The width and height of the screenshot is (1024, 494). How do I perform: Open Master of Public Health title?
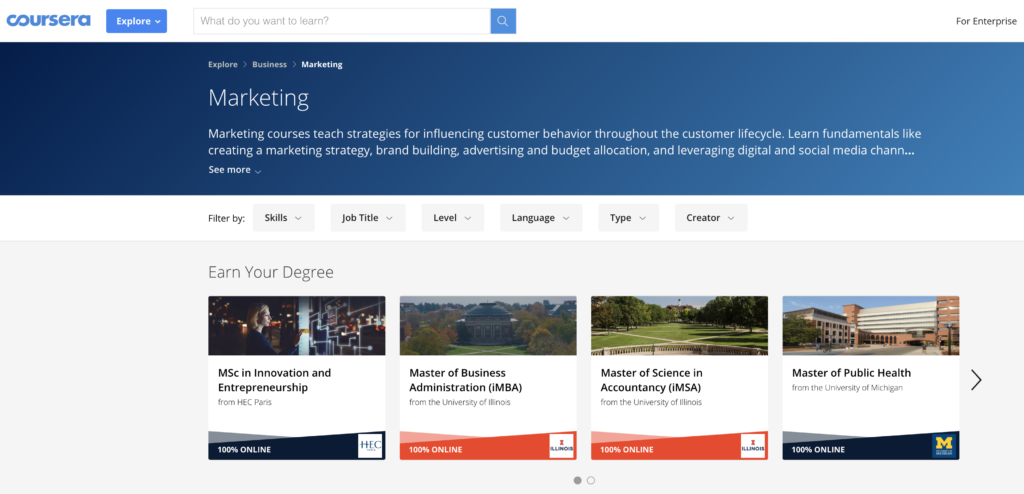[852, 372]
